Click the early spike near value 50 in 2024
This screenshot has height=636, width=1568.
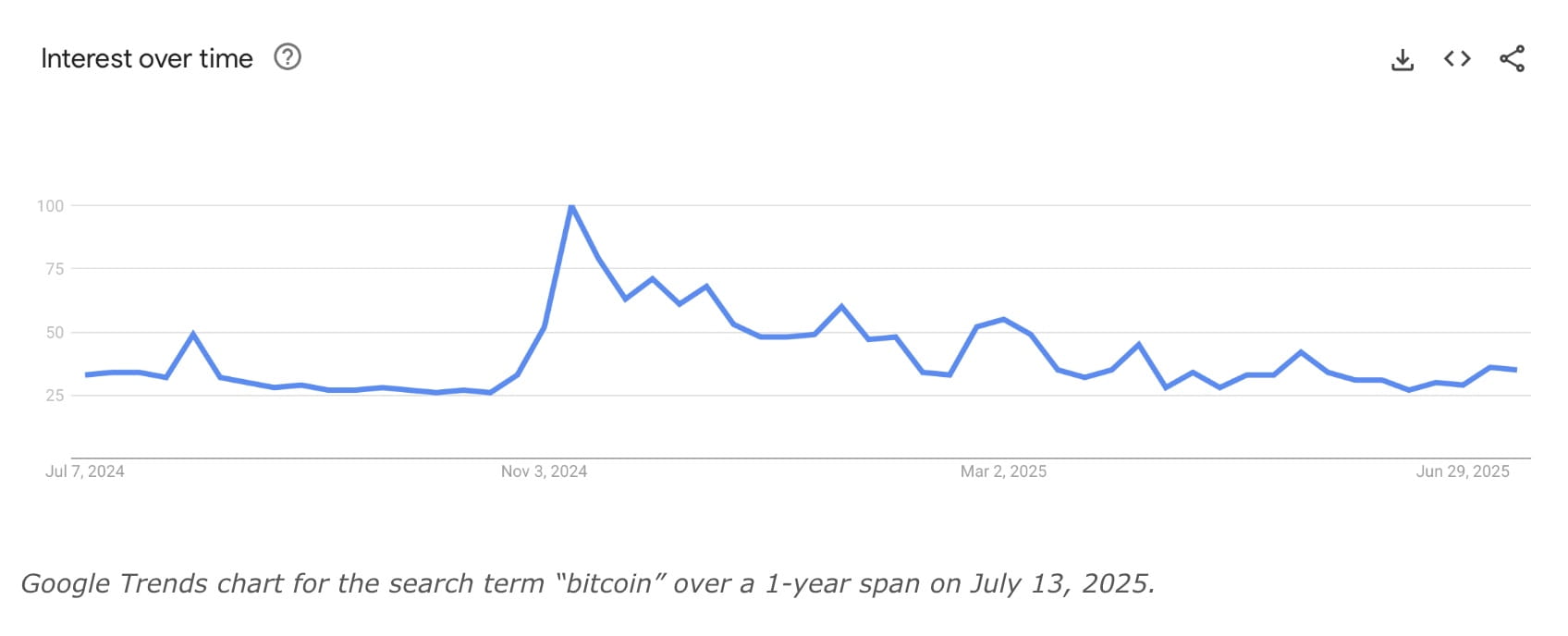pos(192,334)
